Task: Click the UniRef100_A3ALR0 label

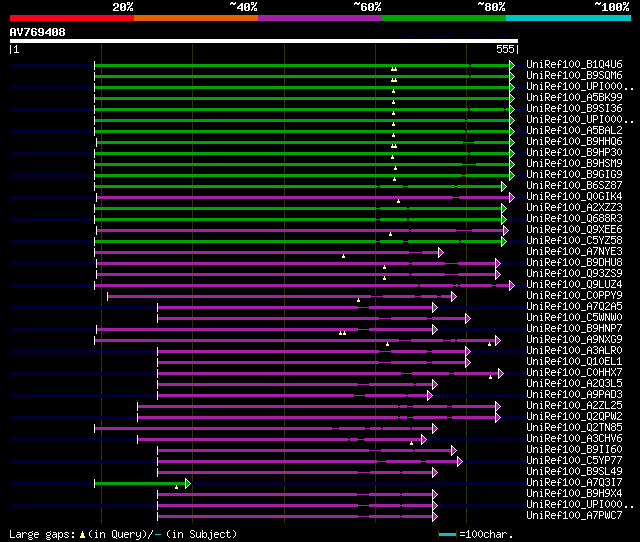Action: 574,351
